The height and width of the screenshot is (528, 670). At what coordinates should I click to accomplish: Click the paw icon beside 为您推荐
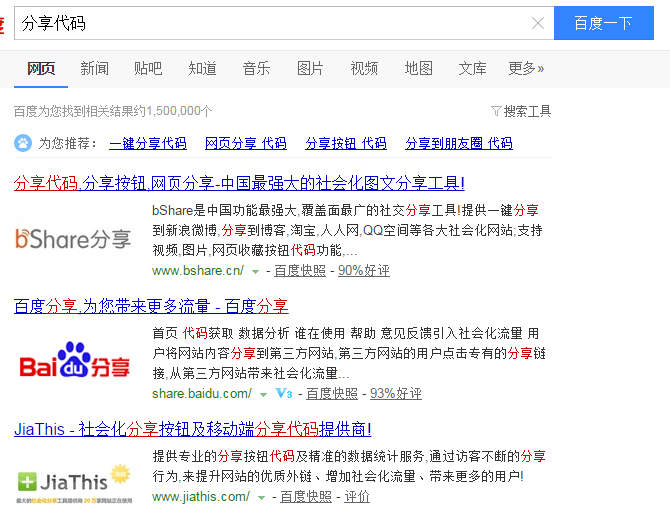pyautogui.click(x=23, y=143)
